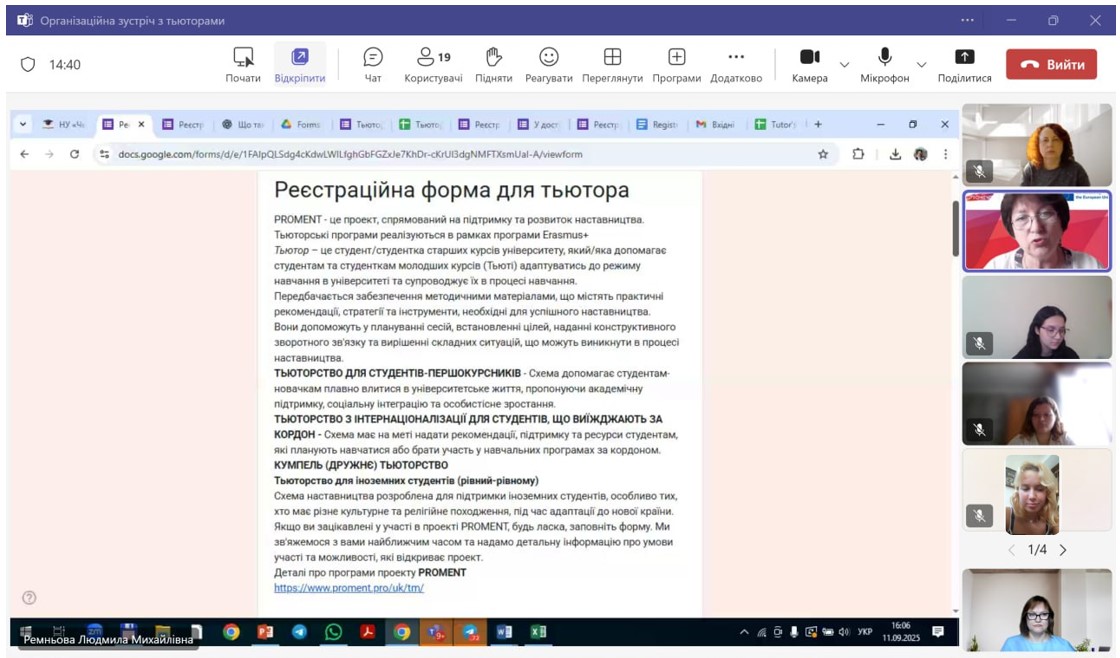The width and height of the screenshot is (1120, 658).
Task: Expand the camera options dropdown arrow
Action: [x=844, y=65]
